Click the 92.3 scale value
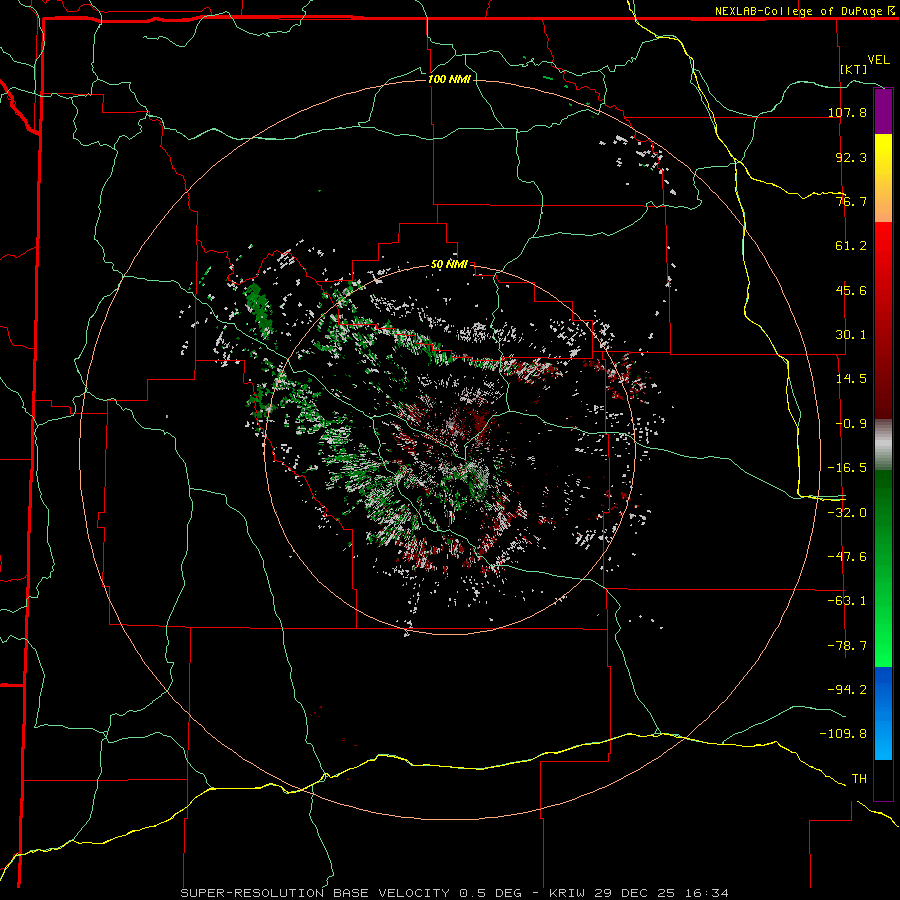Screen dimensions: 900x900 point(851,157)
